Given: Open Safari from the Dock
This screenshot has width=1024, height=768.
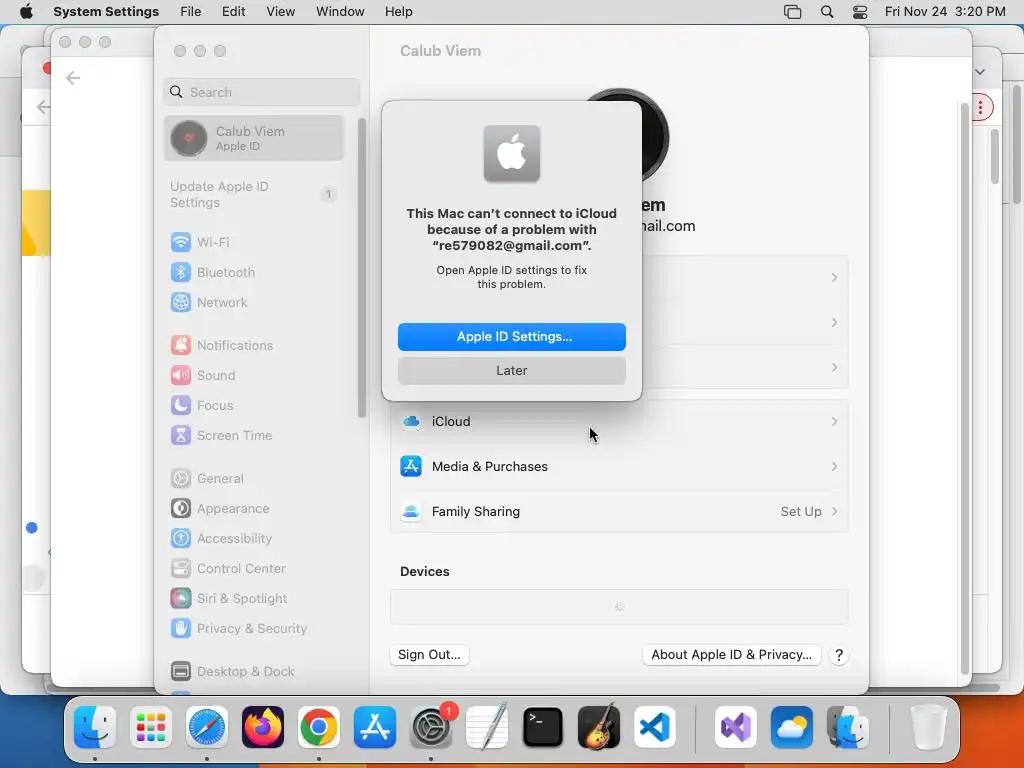Looking at the screenshot, I should 207,727.
